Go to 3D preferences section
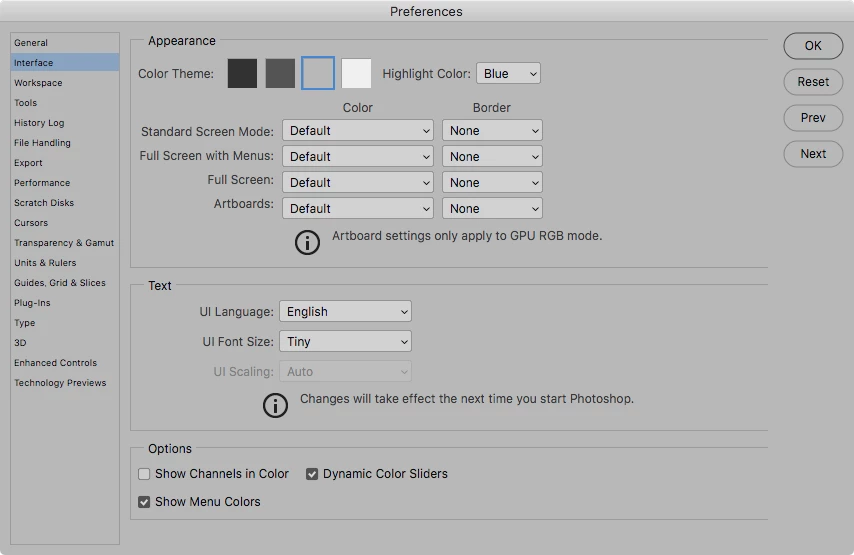This screenshot has width=854, height=555. click(65, 343)
